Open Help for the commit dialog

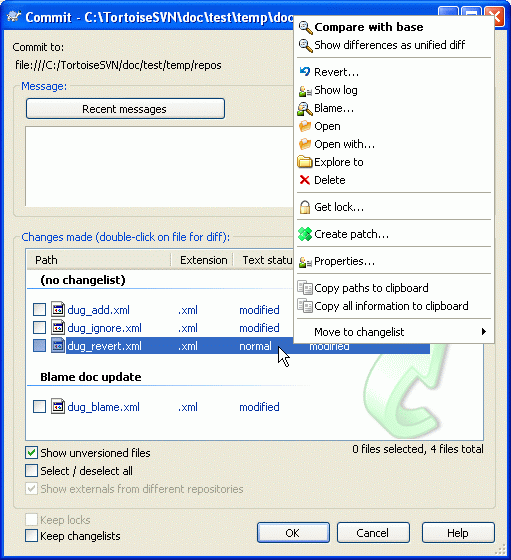coord(458,533)
